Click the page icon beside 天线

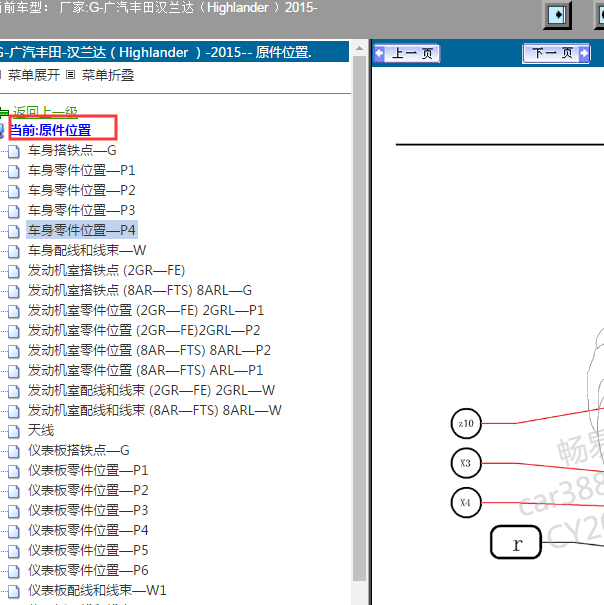click(x=14, y=431)
